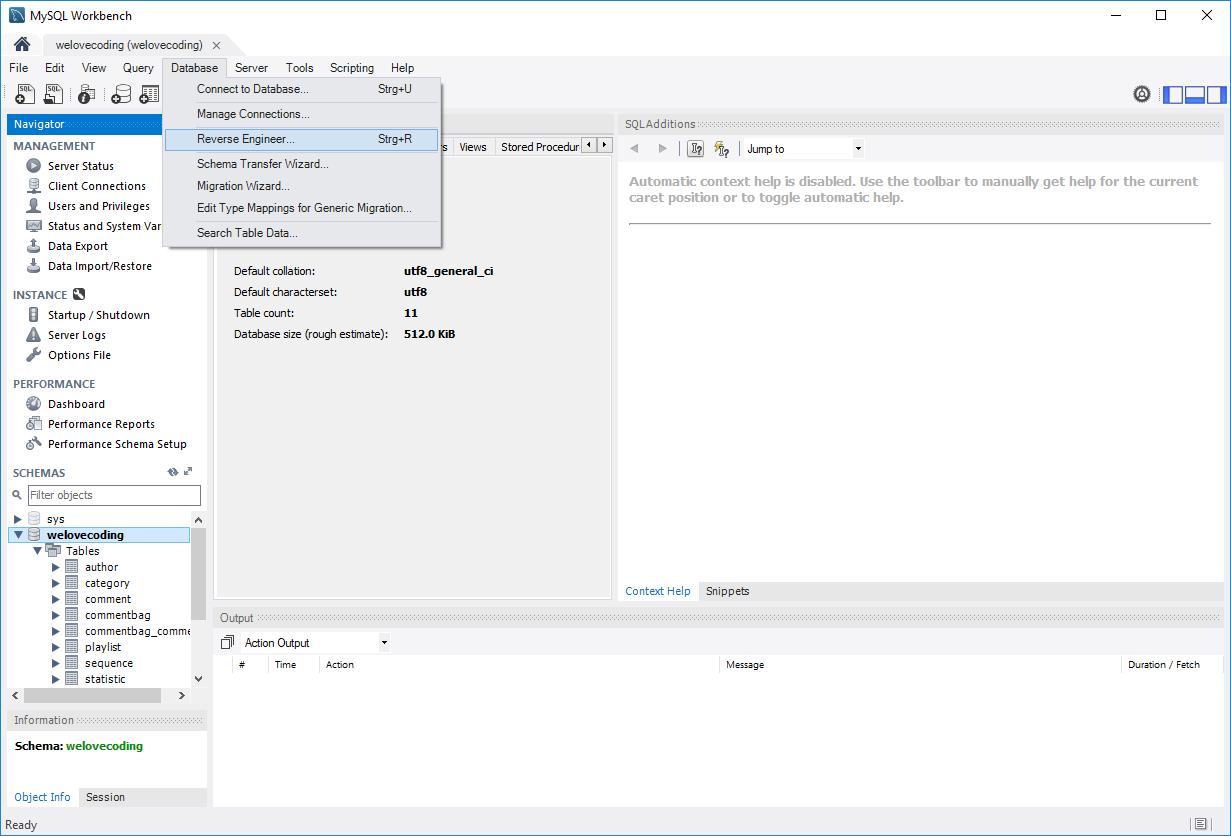Click the create new table icon
The width and height of the screenshot is (1231, 836).
click(x=149, y=94)
